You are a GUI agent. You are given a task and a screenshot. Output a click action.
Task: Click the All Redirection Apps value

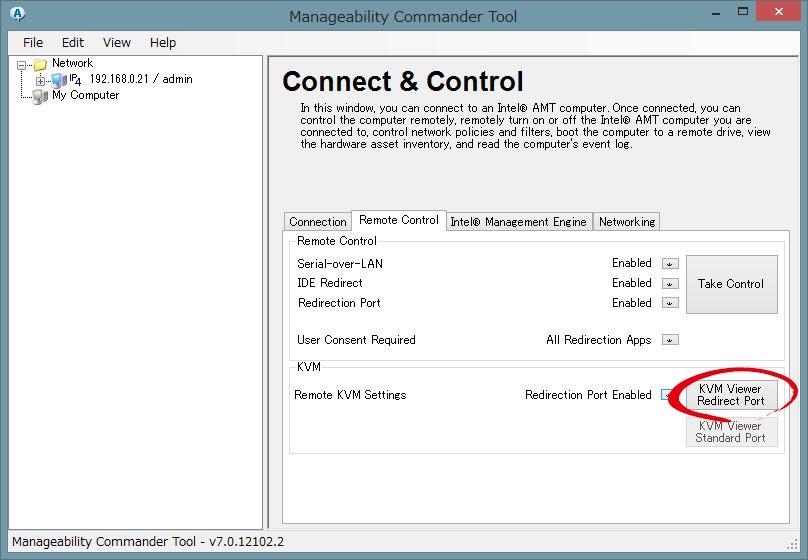pos(599,340)
